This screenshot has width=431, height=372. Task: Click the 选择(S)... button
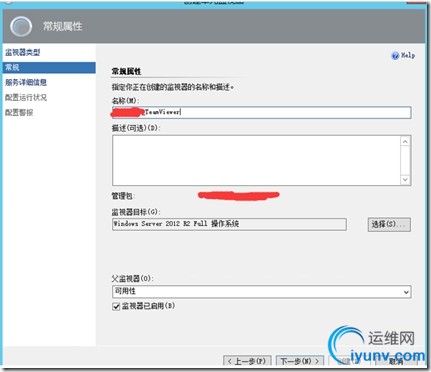pyautogui.click(x=389, y=224)
